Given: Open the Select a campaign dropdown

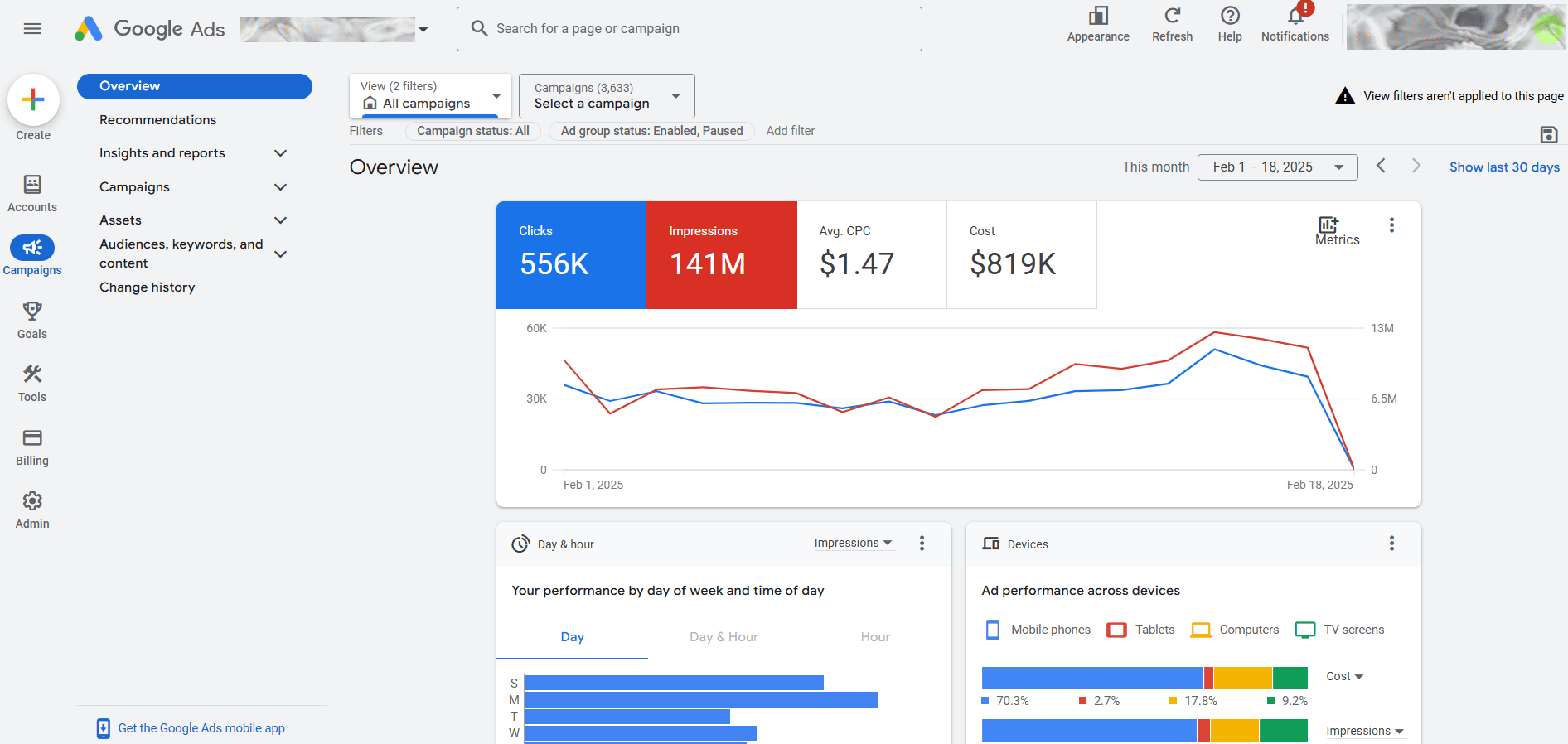Looking at the screenshot, I should (x=606, y=96).
